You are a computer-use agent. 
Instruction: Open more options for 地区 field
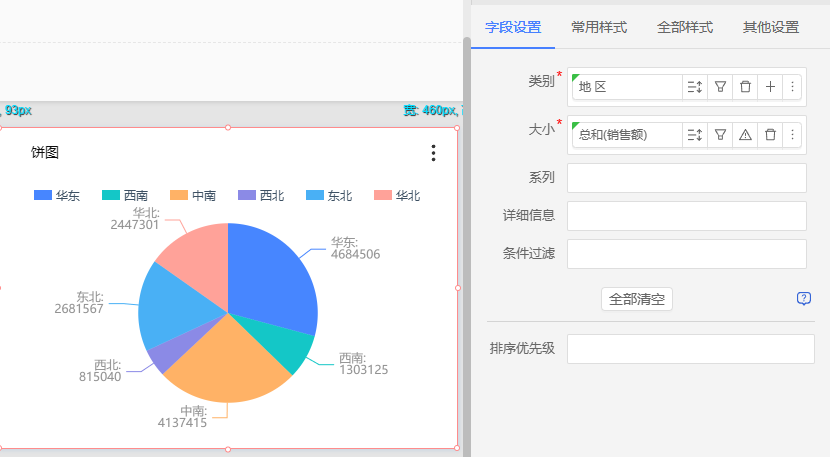pos(793,87)
